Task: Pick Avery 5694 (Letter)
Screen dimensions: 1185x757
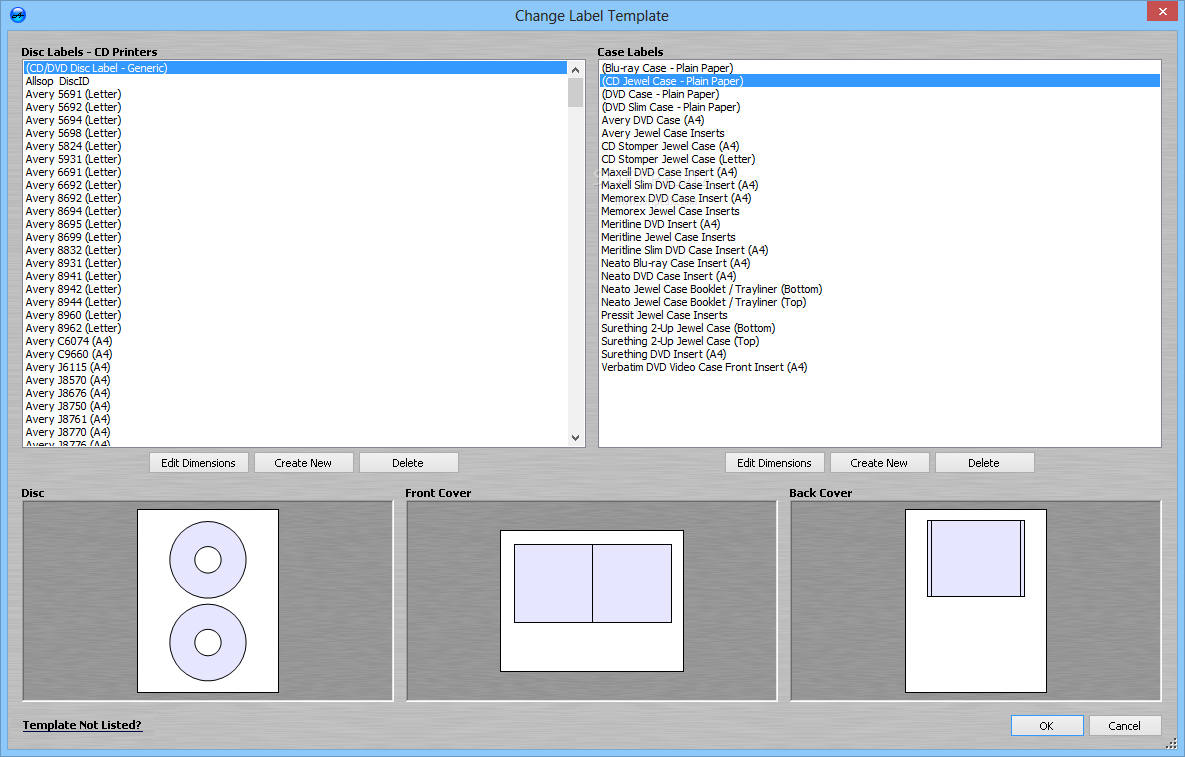Action: [295, 120]
